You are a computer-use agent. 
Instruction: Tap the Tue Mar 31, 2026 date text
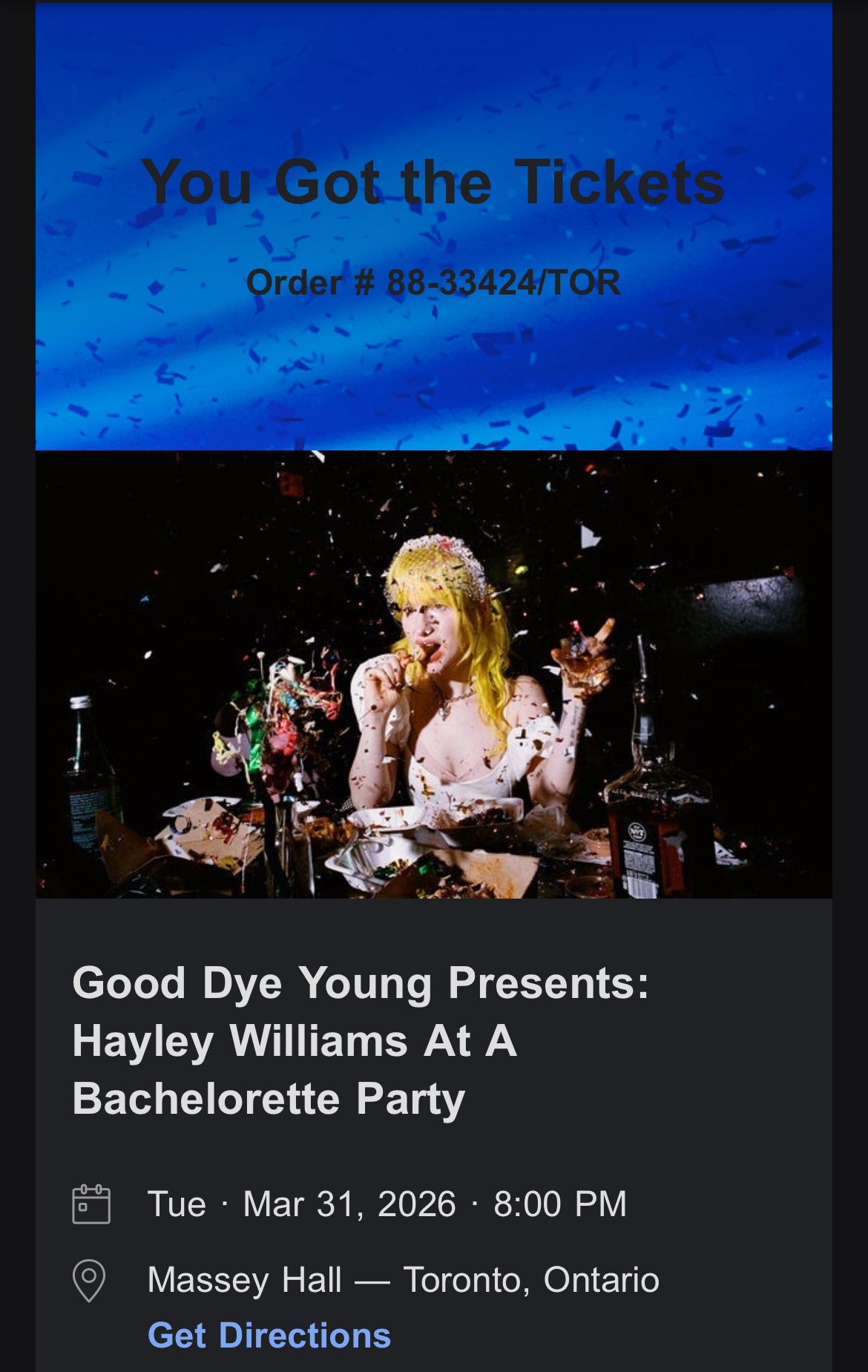(x=302, y=1204)
